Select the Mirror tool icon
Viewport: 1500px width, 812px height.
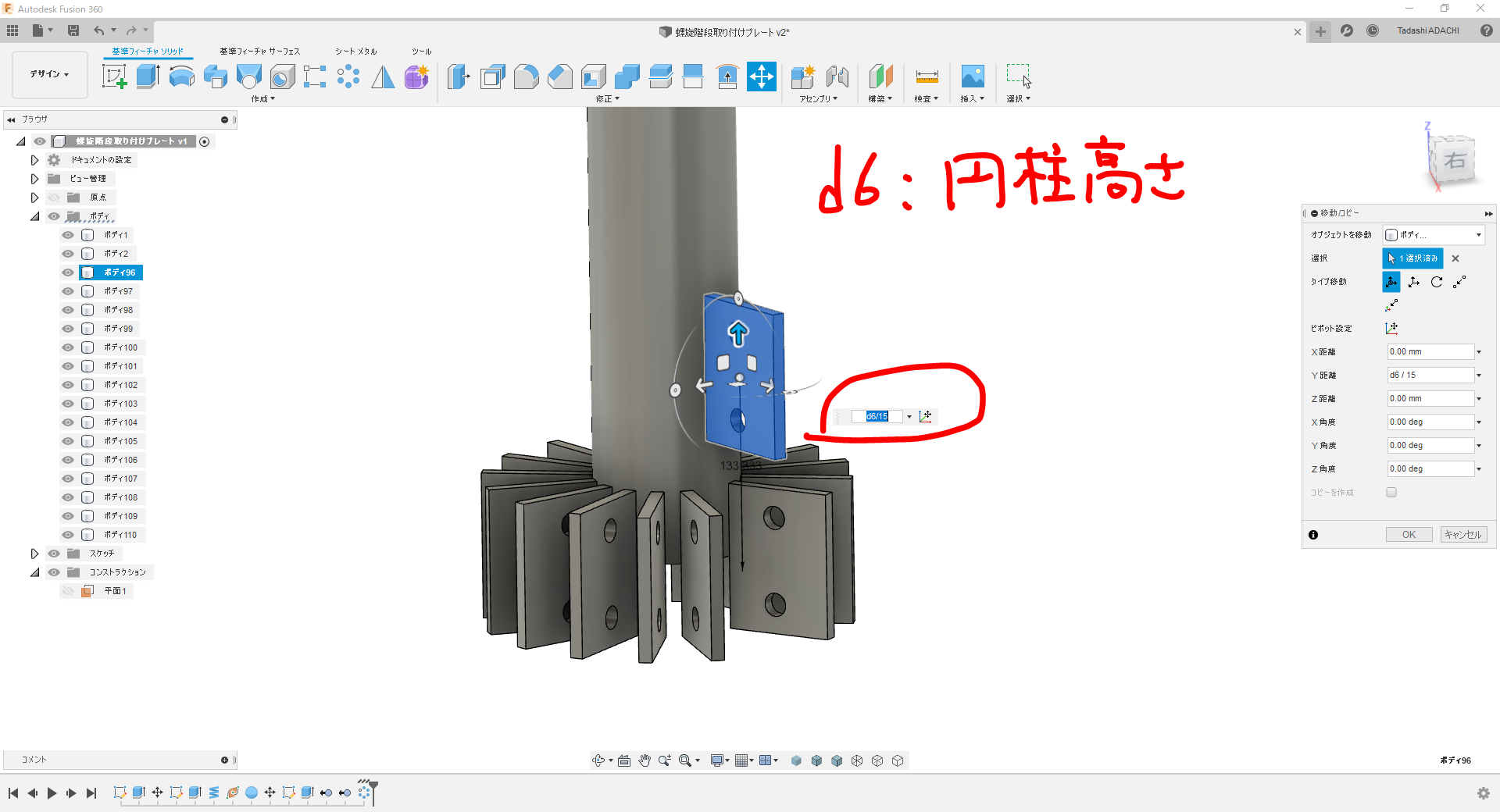coord(383,77)
